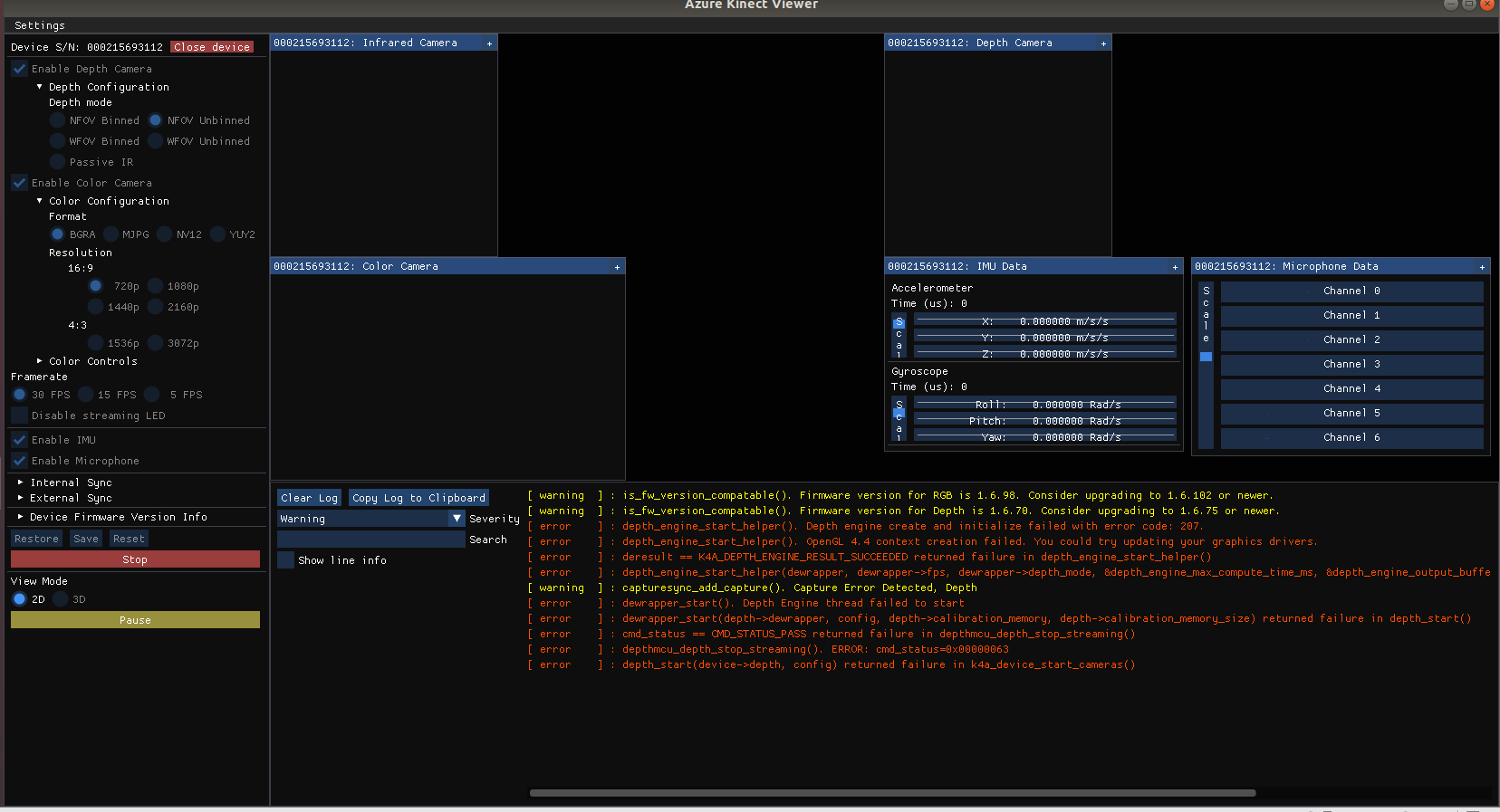Select WFOV Unbinned depth mode
The width and height of the screenshot is (1500, 812).
tap(155, 141)
